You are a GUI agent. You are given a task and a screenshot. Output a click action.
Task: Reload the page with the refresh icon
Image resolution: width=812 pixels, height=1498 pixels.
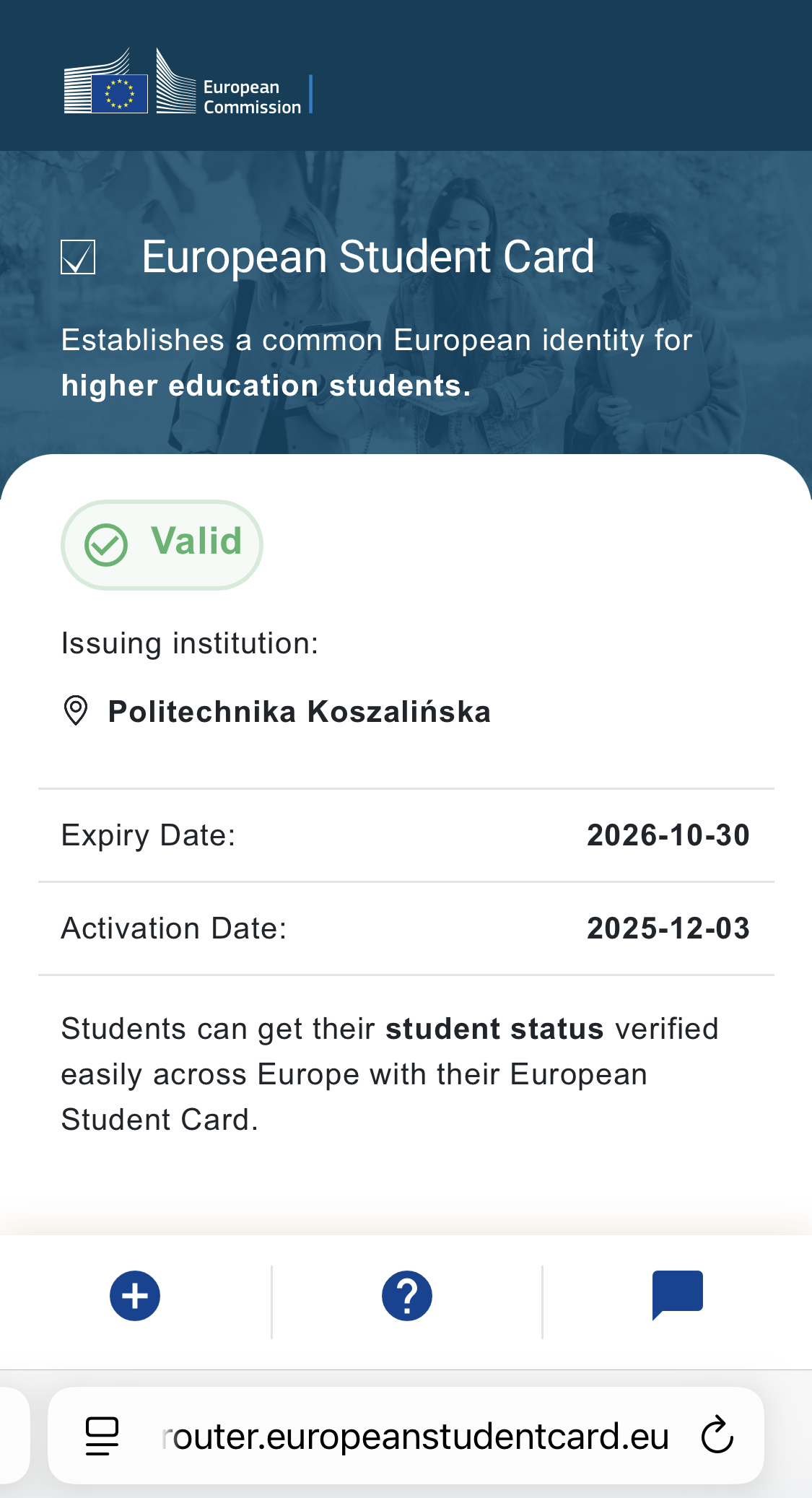tap(717, 1435)
